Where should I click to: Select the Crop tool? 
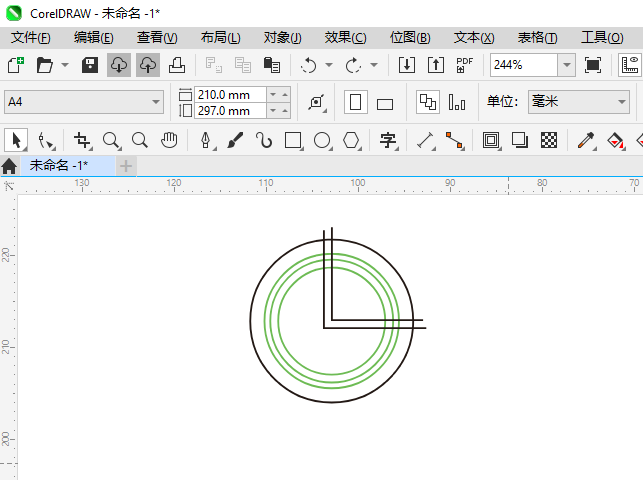(x=82, y=140)
